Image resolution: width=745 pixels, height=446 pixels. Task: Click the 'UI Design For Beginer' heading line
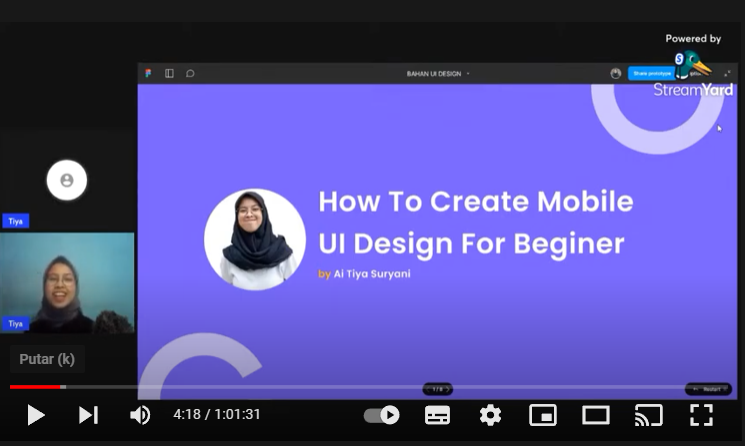[471, 244]
